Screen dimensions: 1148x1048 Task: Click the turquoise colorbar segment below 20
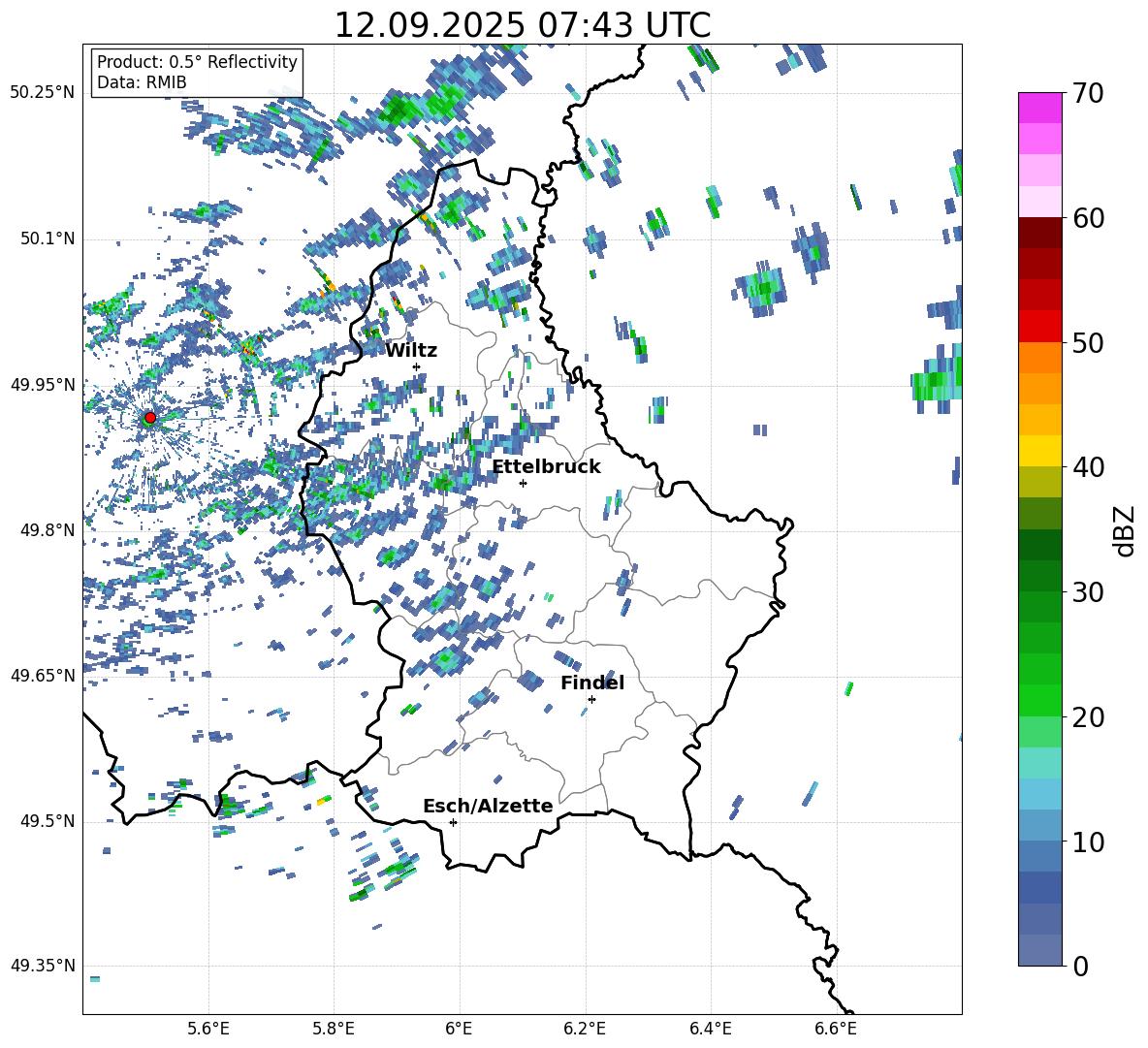[x=1040, y=763]
